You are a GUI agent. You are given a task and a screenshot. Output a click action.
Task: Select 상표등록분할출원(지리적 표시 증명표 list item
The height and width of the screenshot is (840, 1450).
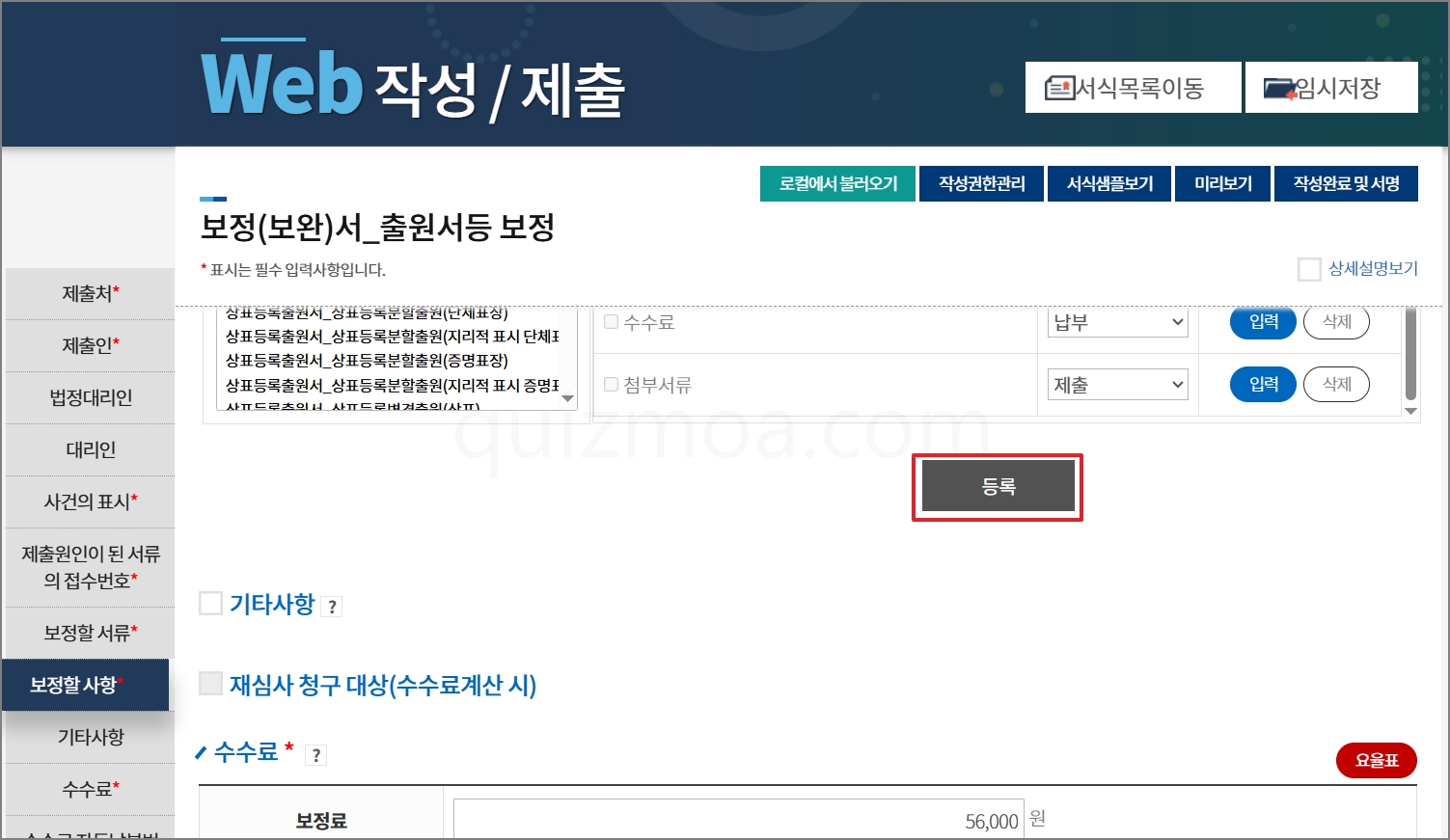pos(392,385)
